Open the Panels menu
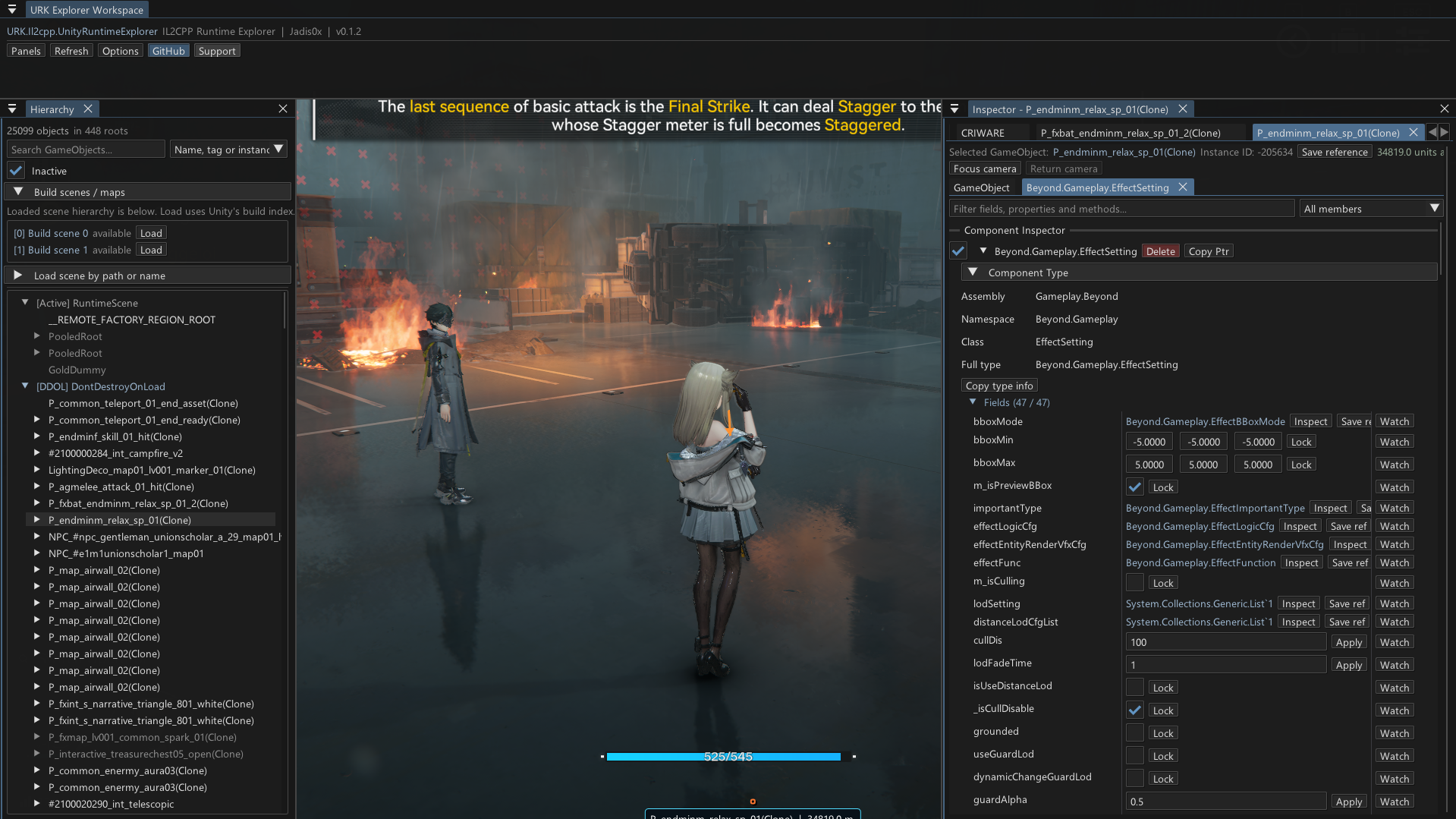 pyautogui.click(x=26, y=51)
